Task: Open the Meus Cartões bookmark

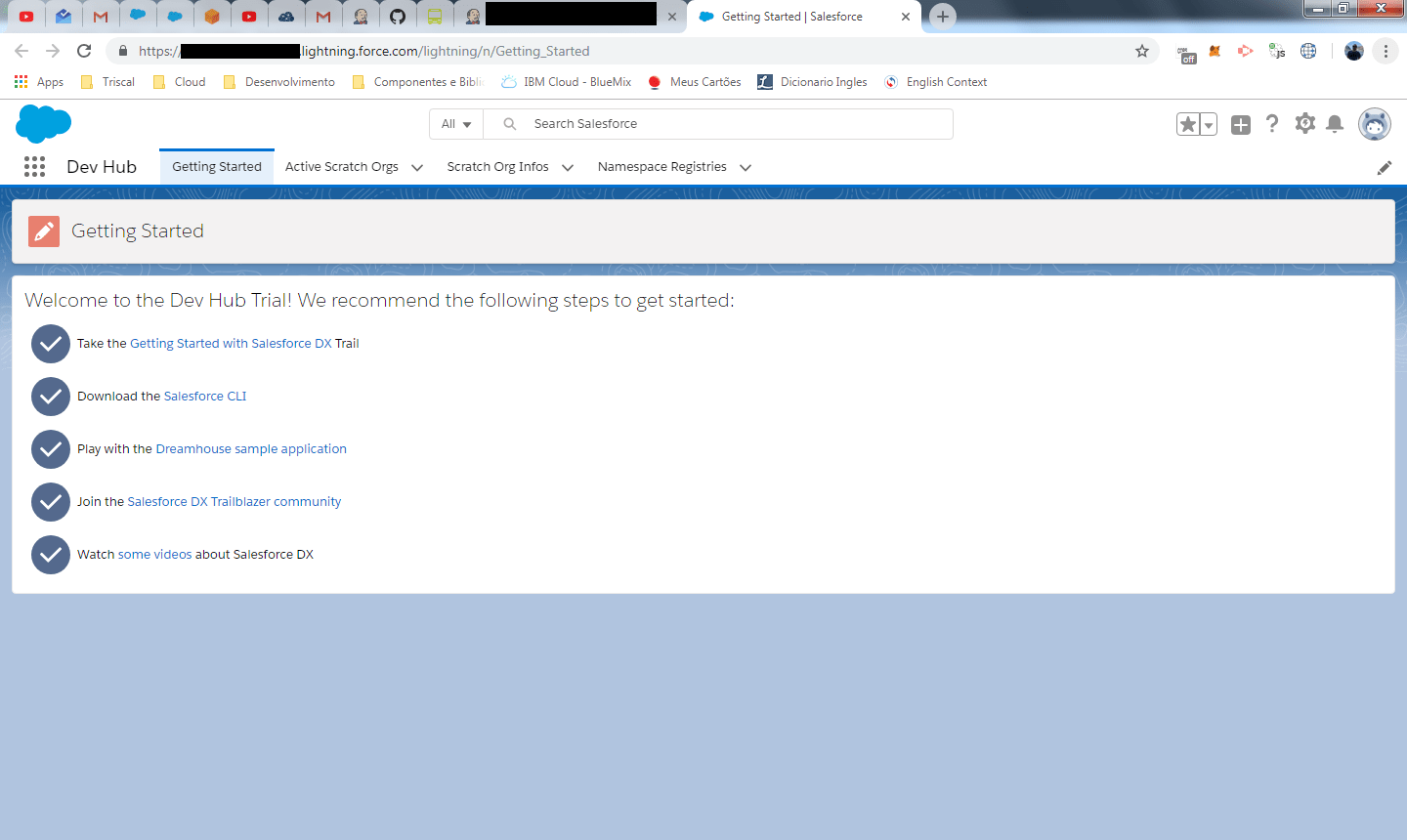Action: pos(694,82)
